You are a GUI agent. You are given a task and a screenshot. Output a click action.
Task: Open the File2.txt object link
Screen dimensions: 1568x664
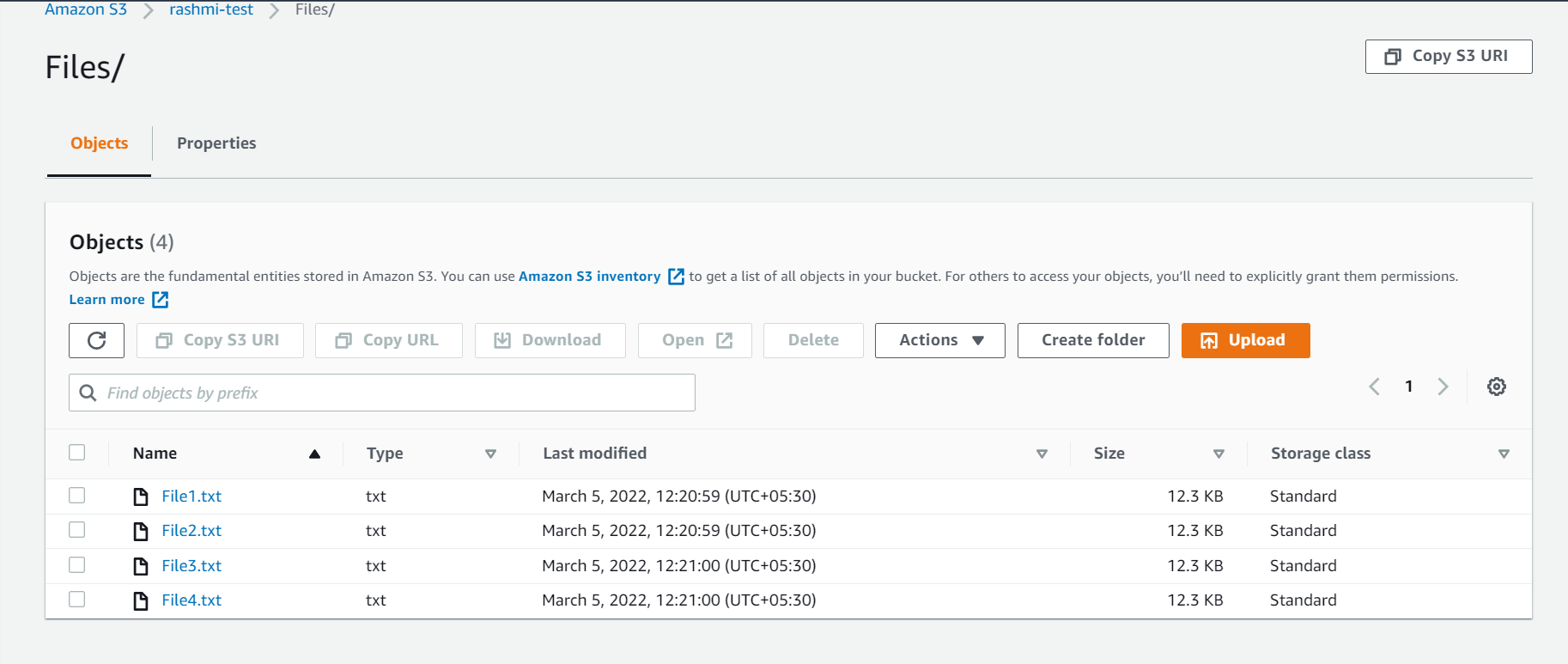[x=191, y=531]
